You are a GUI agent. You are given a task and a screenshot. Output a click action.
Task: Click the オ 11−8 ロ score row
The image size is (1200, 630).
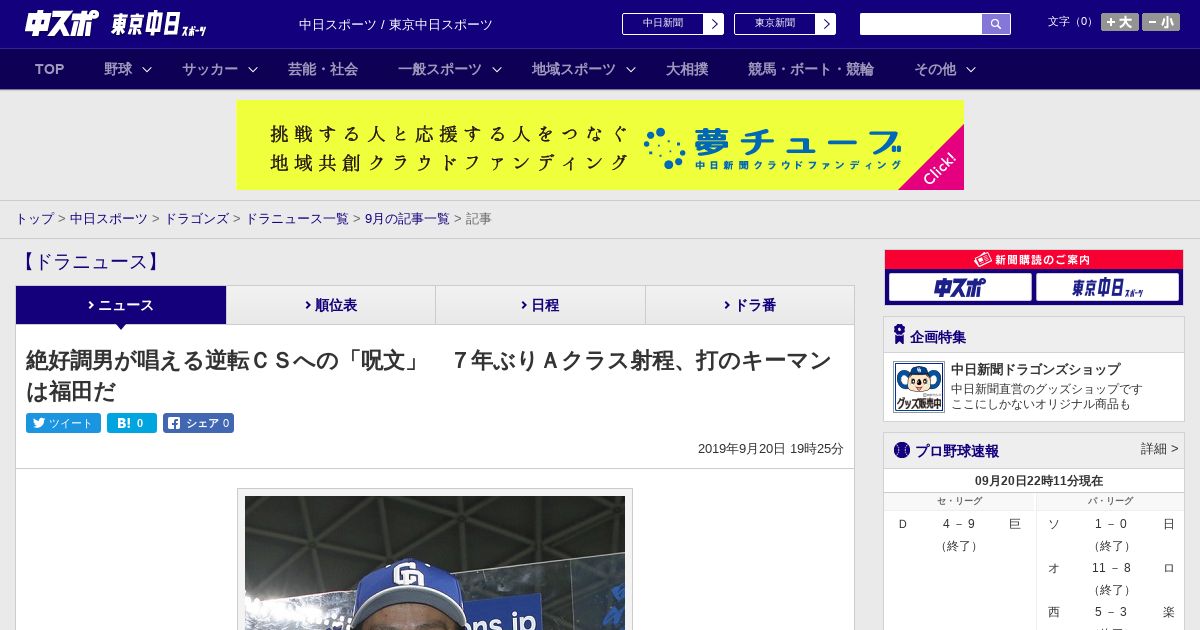pyautogui.click(x=1110, y=568)
